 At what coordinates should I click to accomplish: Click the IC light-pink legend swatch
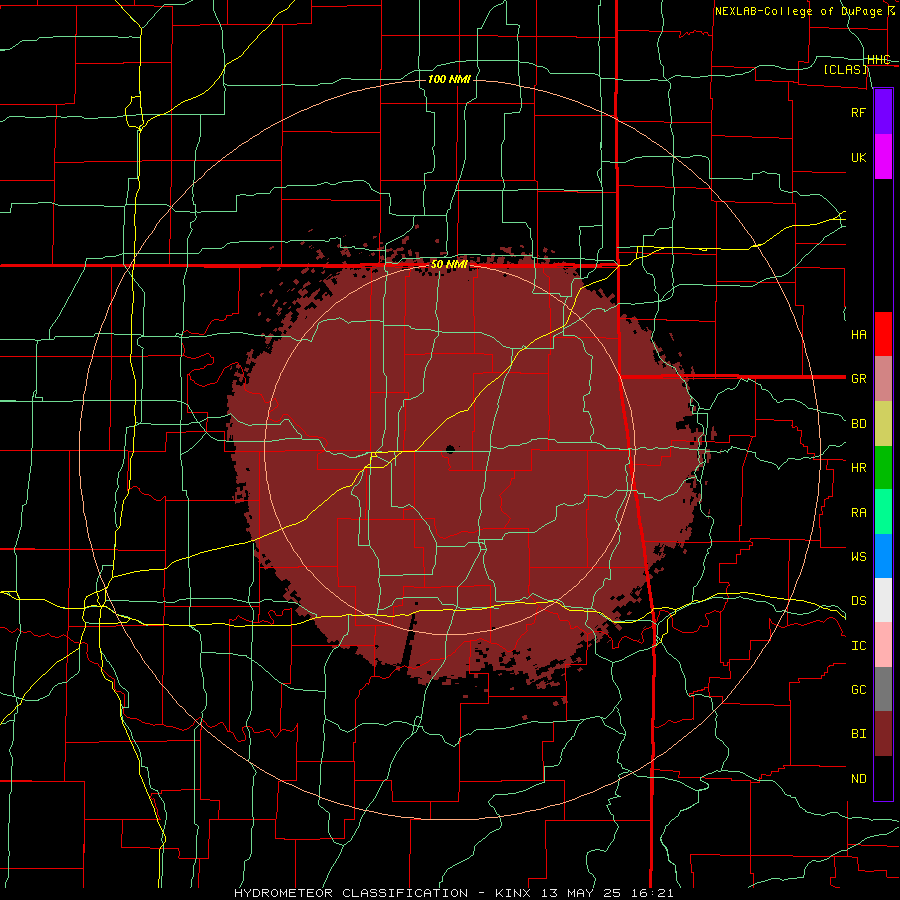[883, 645]
